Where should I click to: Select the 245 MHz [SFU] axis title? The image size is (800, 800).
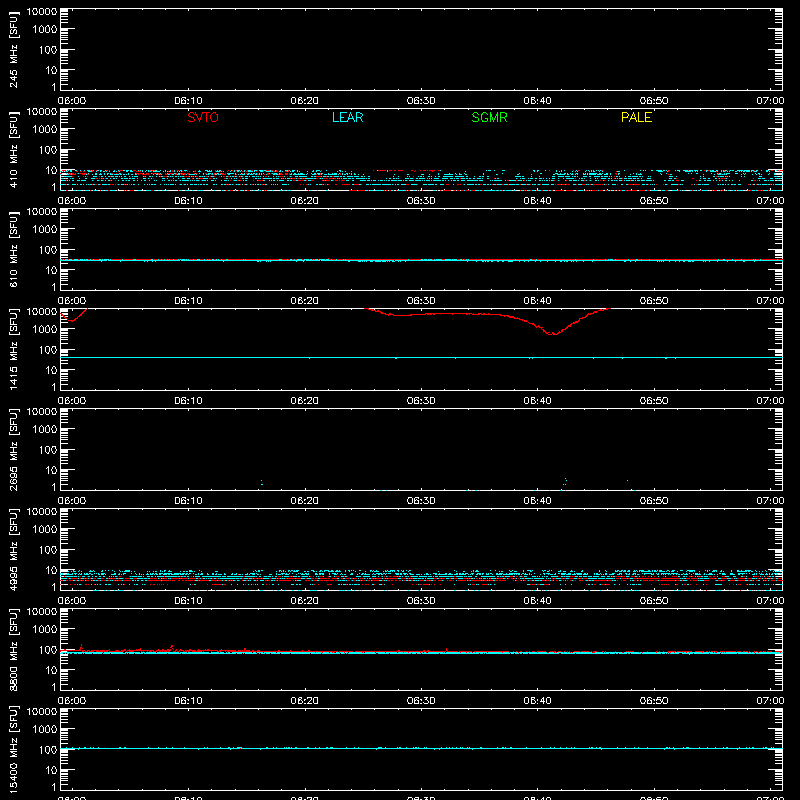(13, 49)
